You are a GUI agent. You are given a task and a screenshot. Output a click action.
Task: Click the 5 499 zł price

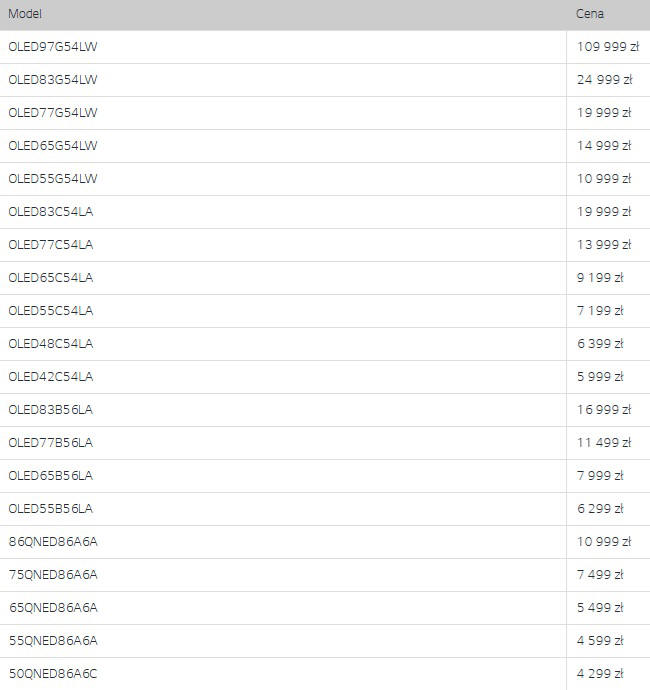coord(600,608)
